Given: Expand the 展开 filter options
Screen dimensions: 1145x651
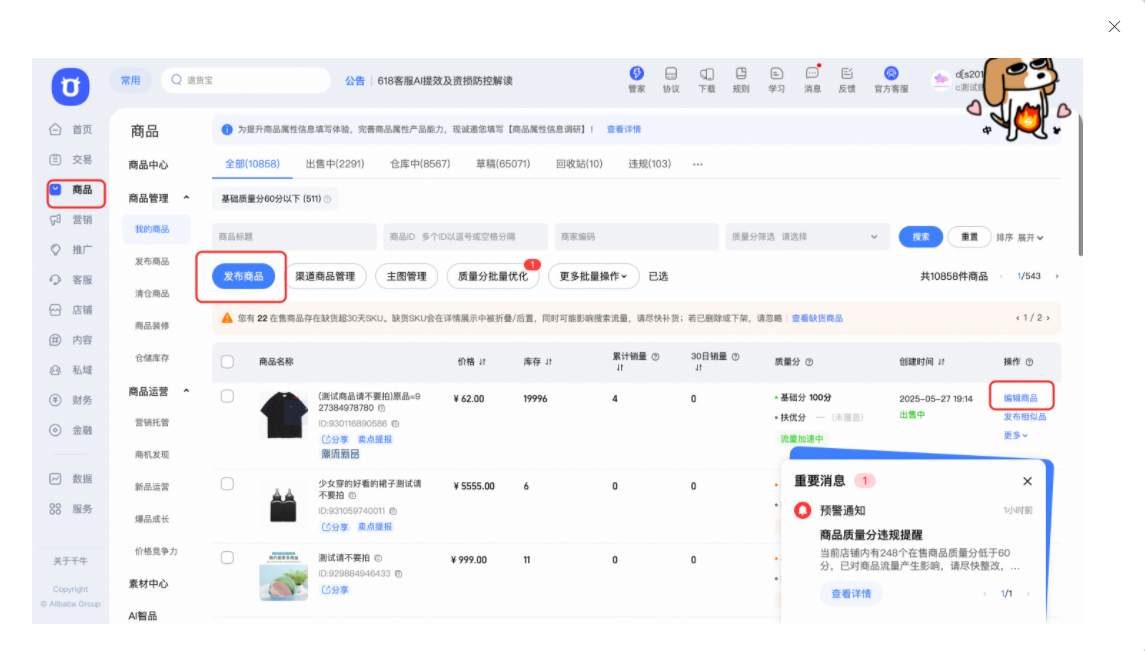Looking at the screenshot, I should pos(1030,237).
